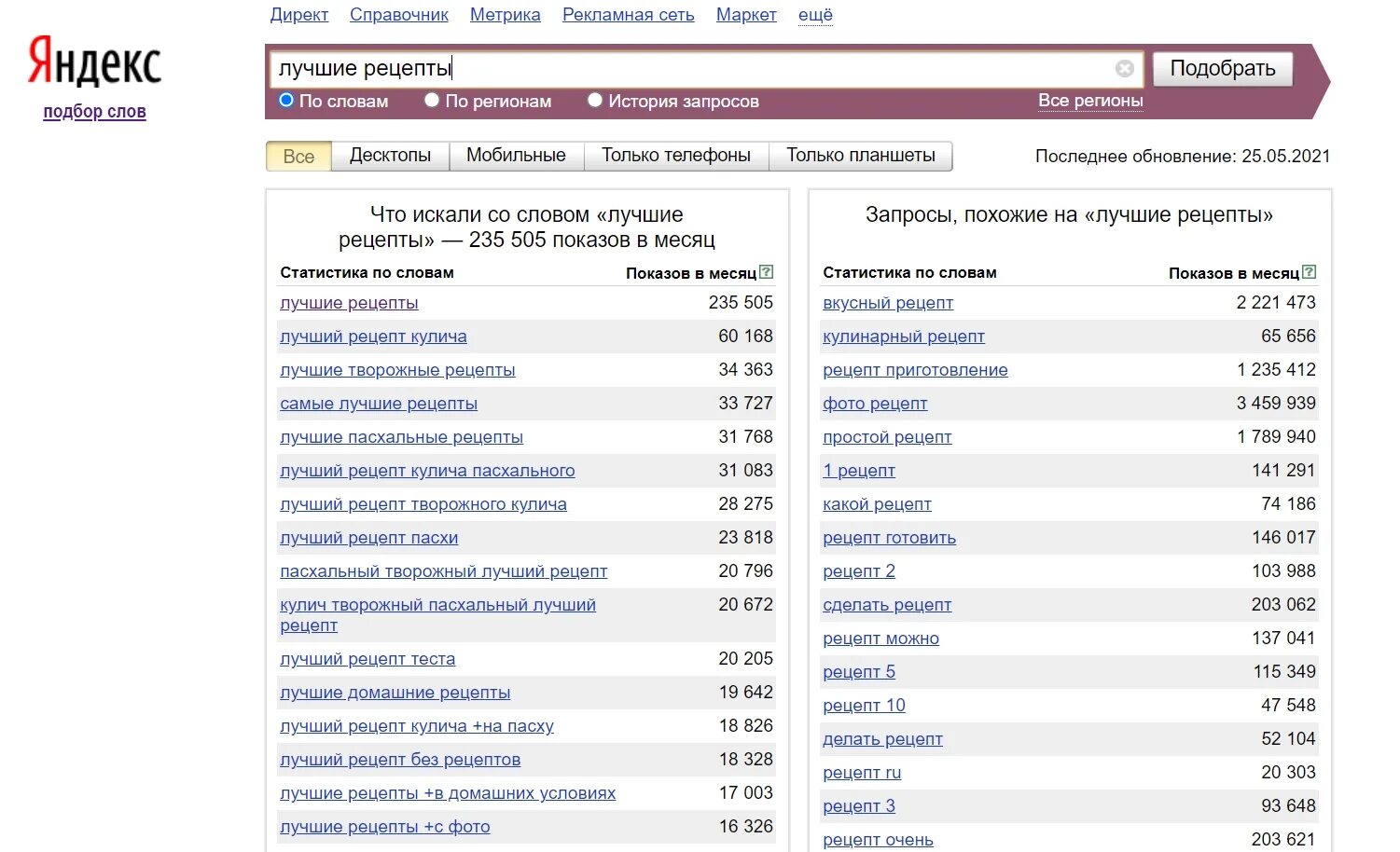Open the 'рецепт приготовление' similar query
This screenshot has width=1400, height=852.
pyautogui.click(x=915, y=370)
